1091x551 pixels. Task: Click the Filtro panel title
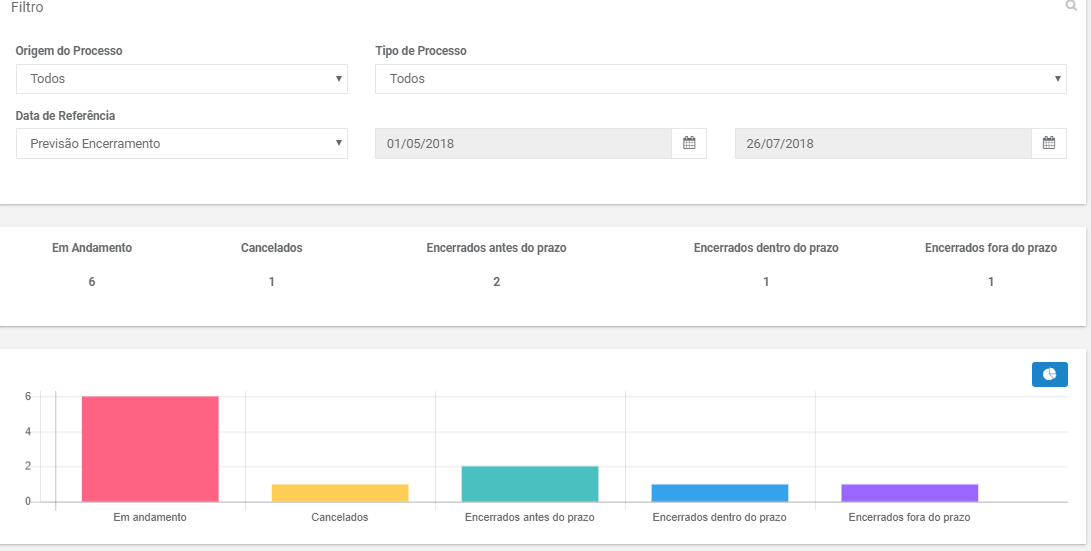[x=27, y=8]
